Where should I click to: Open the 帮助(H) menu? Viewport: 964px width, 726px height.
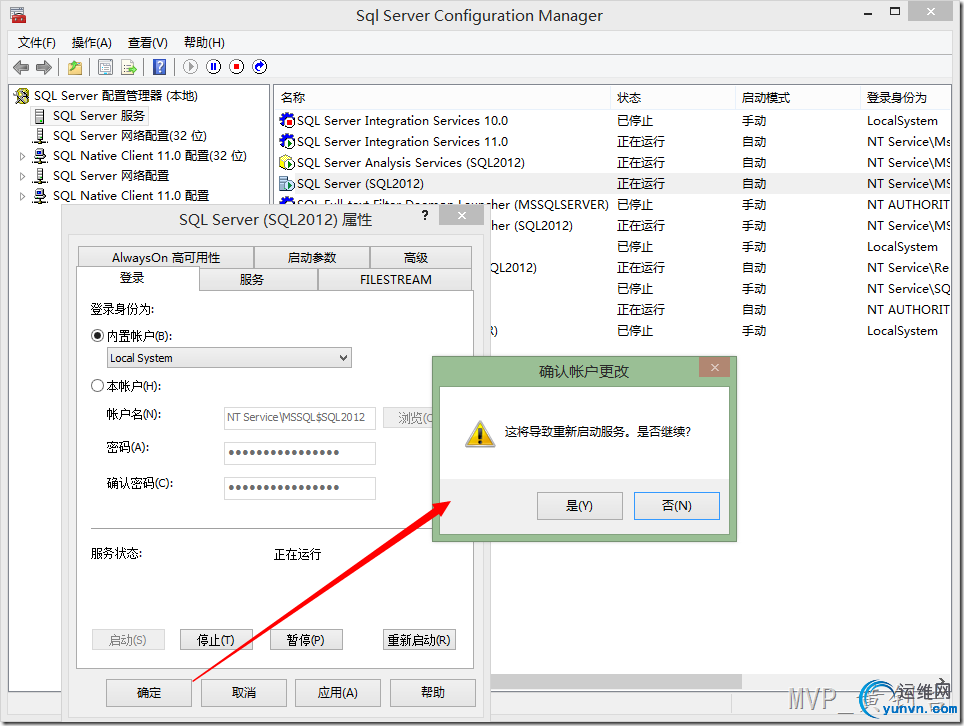pyautogui.click(x=204, y=42)
